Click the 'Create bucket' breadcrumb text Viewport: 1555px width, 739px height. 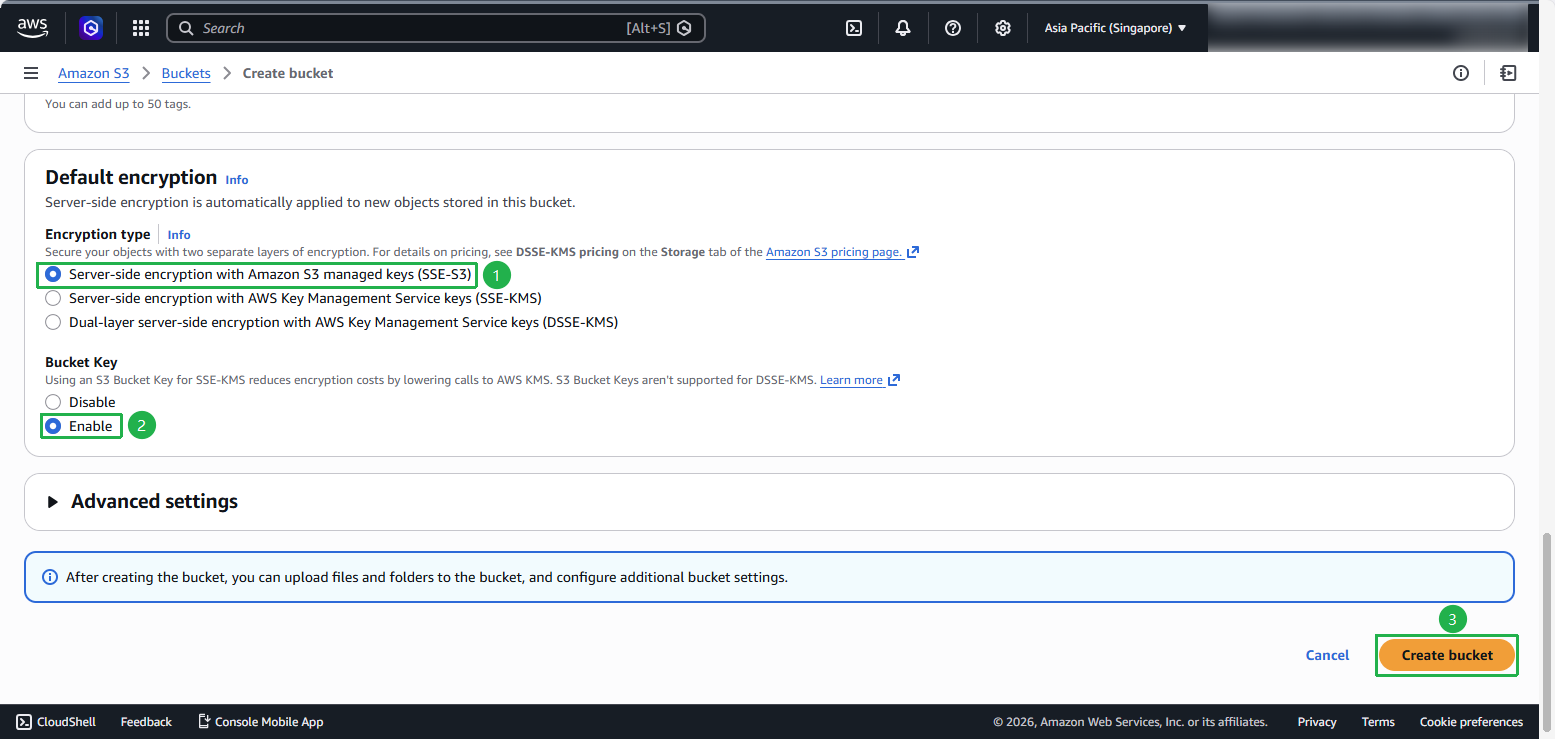(288, 73)
